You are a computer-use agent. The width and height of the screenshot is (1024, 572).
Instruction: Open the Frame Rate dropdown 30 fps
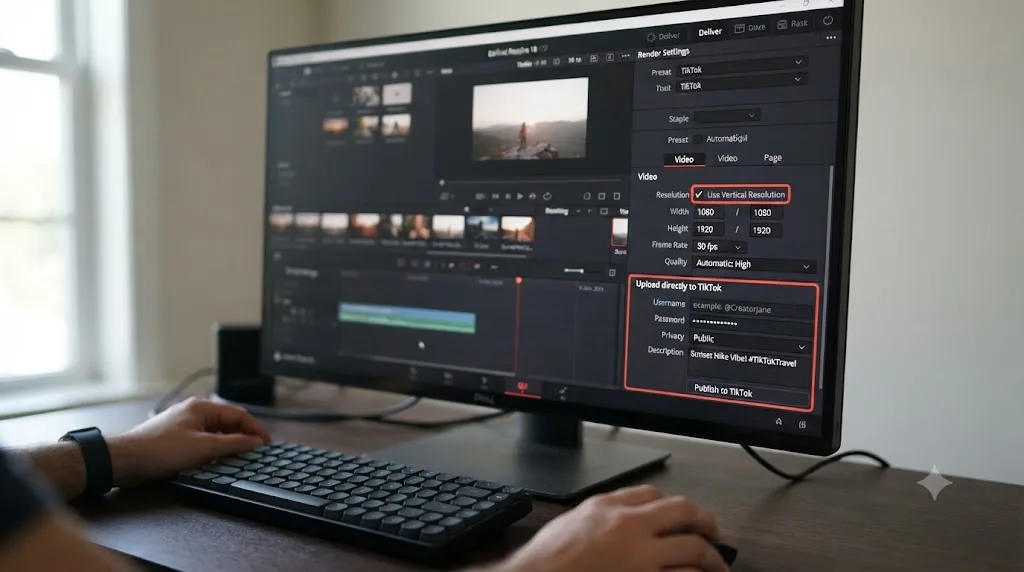click(719, 247)
